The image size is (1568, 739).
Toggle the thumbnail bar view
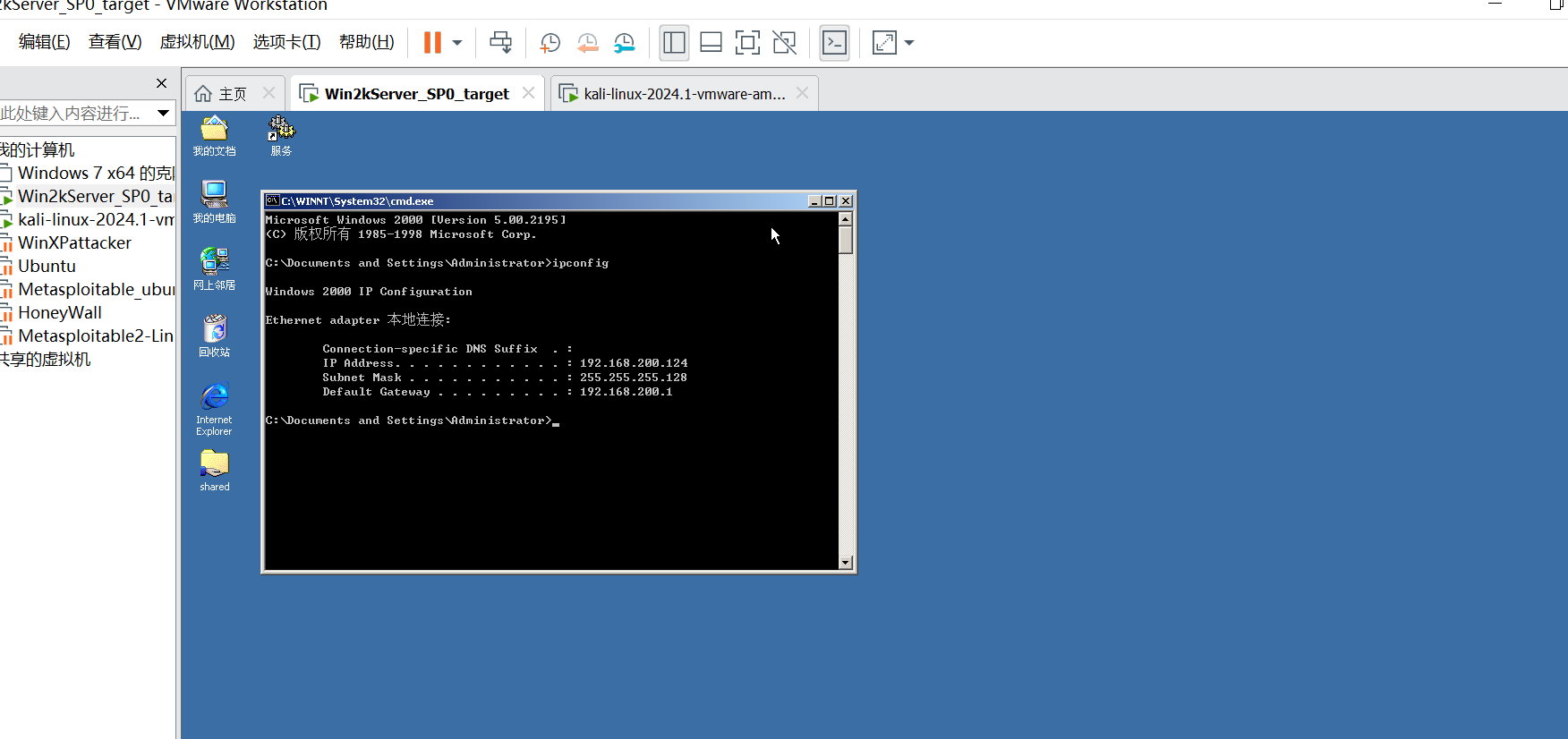711,43
